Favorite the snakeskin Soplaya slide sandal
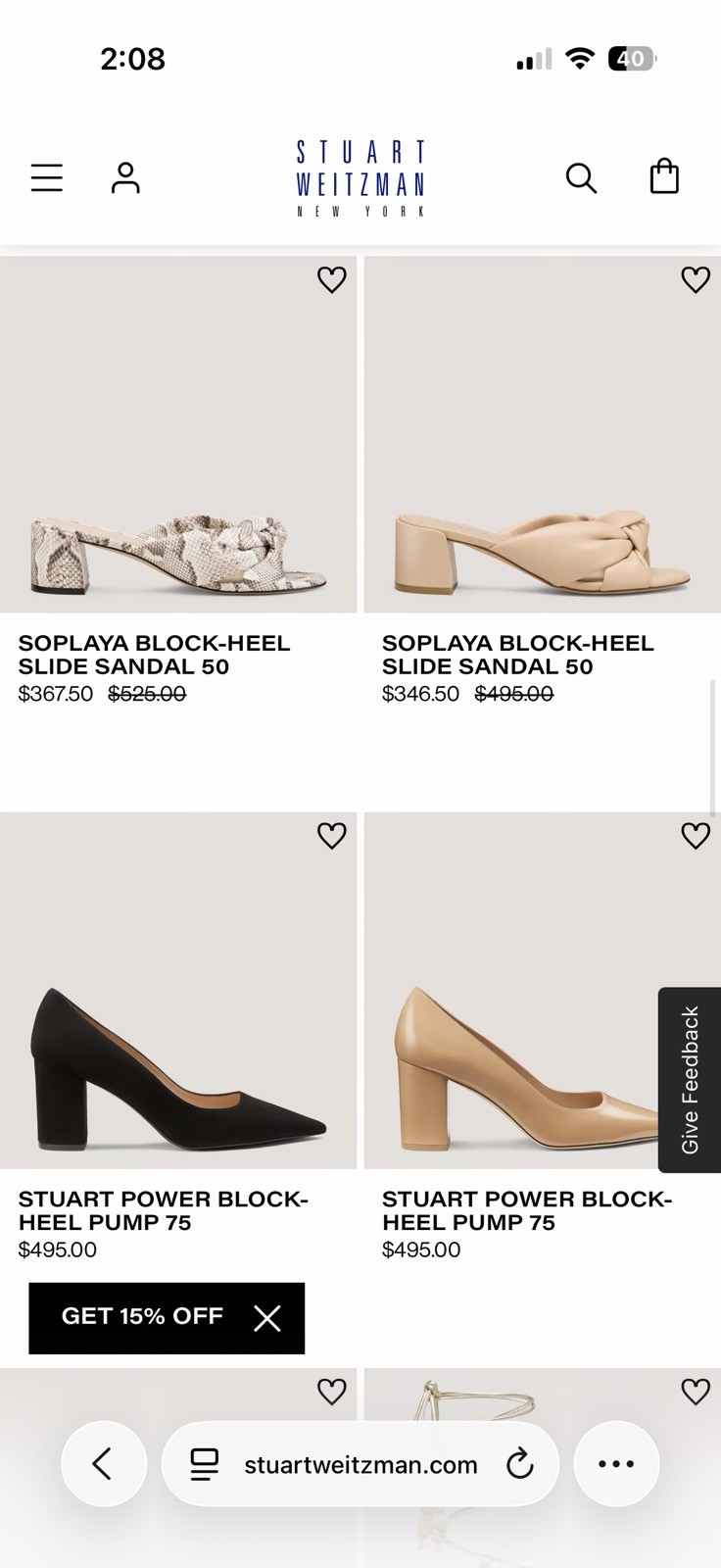 (332, 280)
